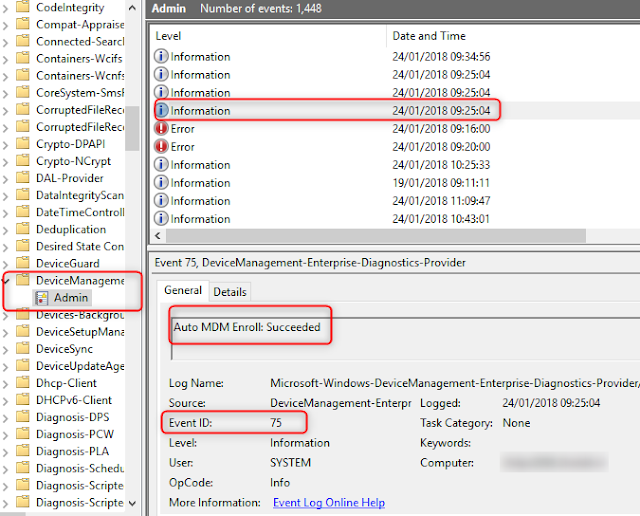Click the Admin log icon in tree
Image resolution: width=640 pixels, height=516 pixels.
(42, 298)
